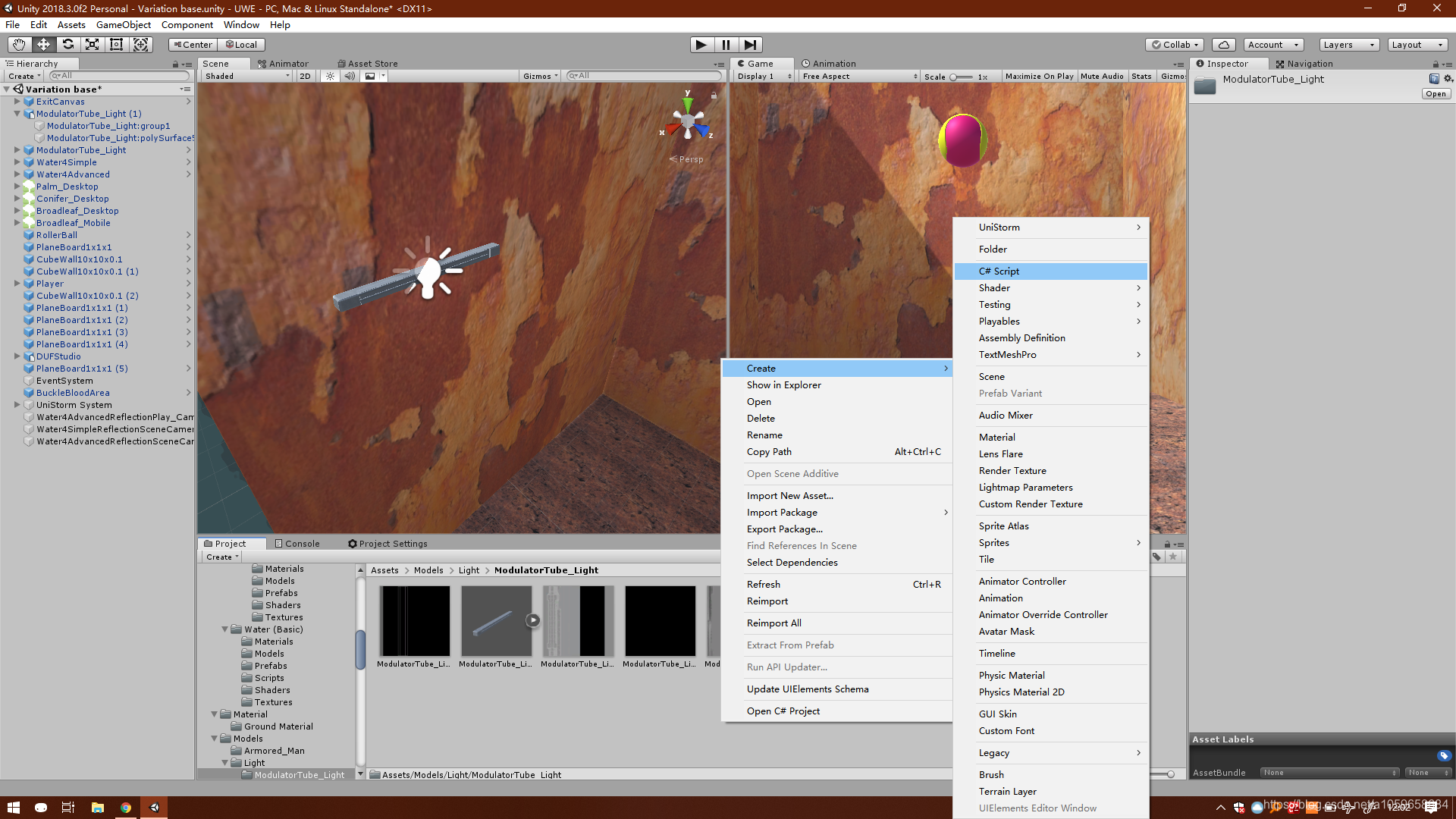Image resolution: width=1456 pixels, height=819 pixels.
Task: Play the ModulatorTube model preview arrow
Action: coord(533,620)
